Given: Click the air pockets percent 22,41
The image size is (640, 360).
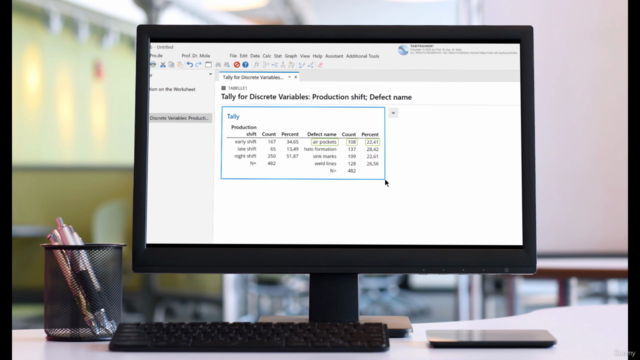Looking at the screenshot, I should (372, 142).
